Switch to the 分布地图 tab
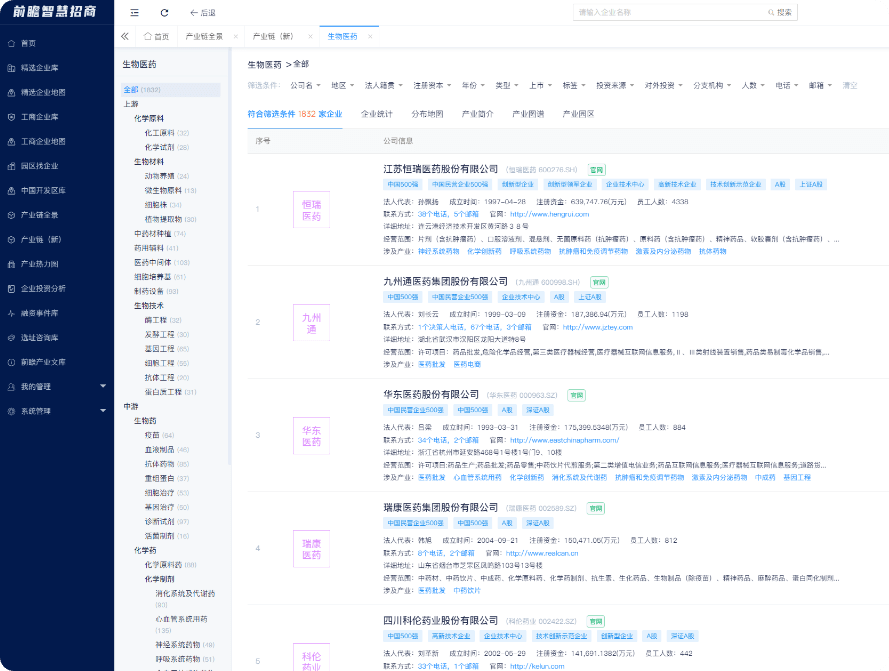The width and height of the screenshot is (889, 671). tap(427, 114)
